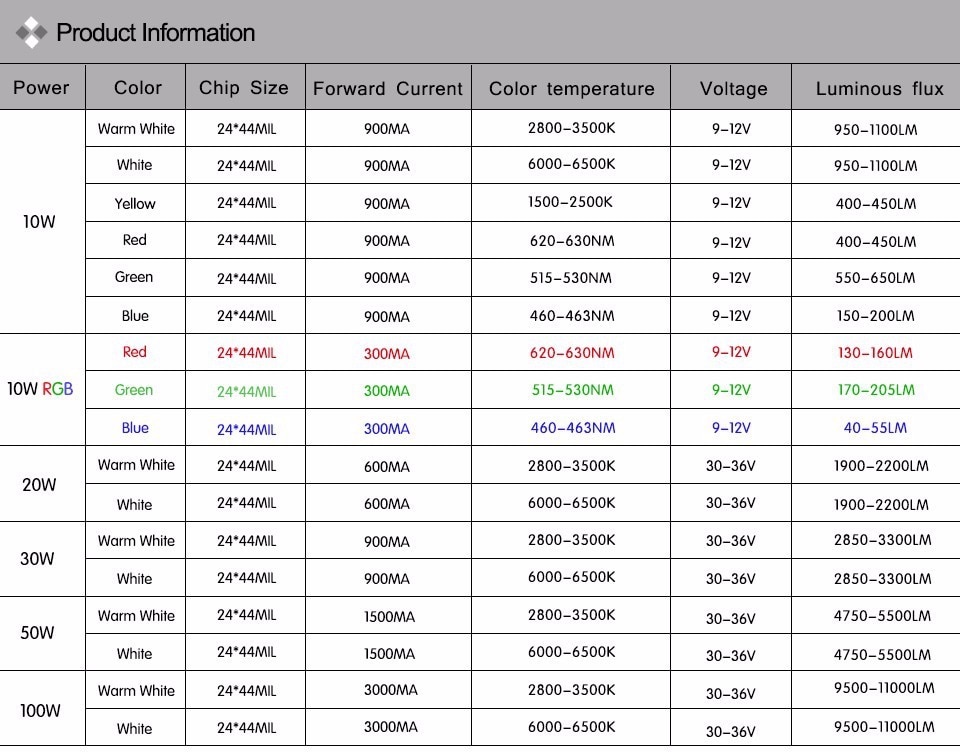This screenshot has height=752, width=960.
Task: Select the 10W RGB power cell
Action: click(40, 389)
